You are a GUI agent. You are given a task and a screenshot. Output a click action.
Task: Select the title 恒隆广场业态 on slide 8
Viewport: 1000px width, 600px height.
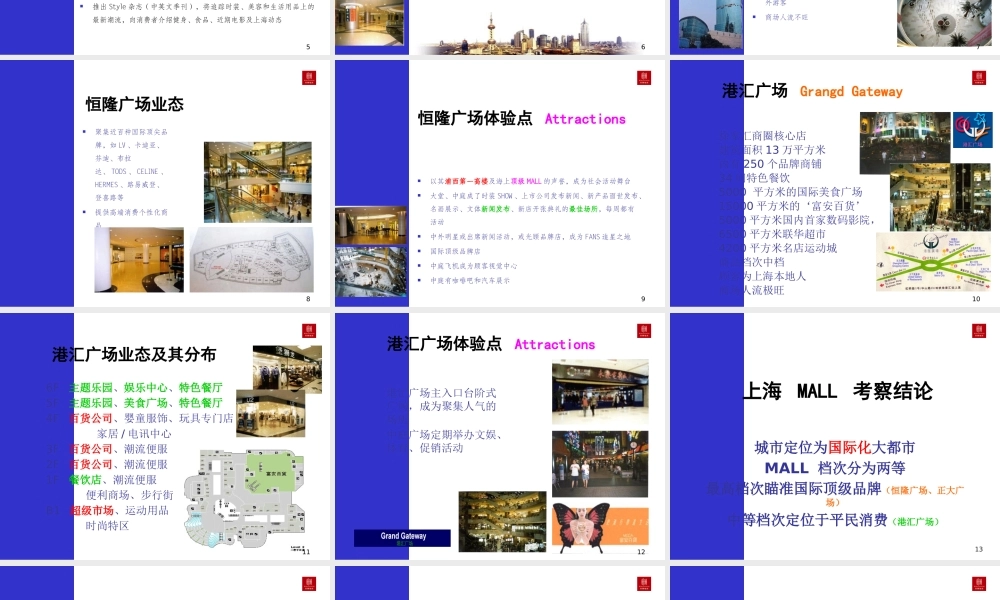pos(135,105)
